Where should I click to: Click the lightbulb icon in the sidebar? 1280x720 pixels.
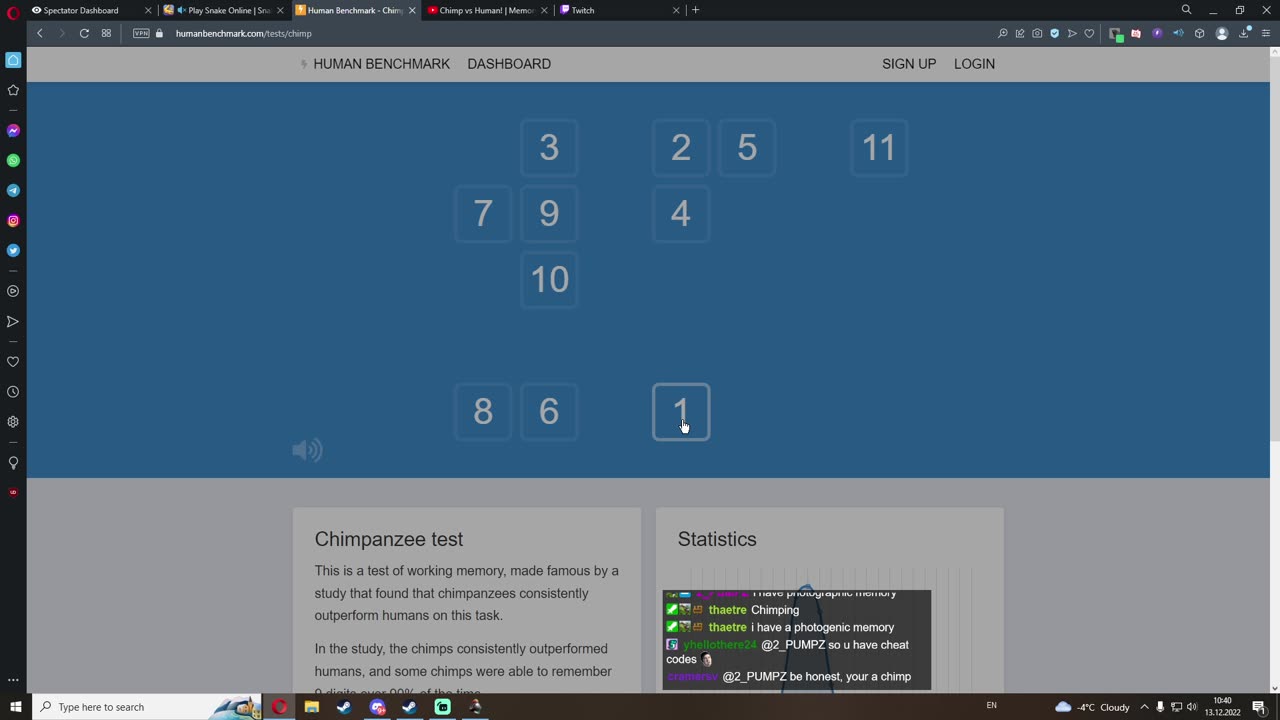13,462
